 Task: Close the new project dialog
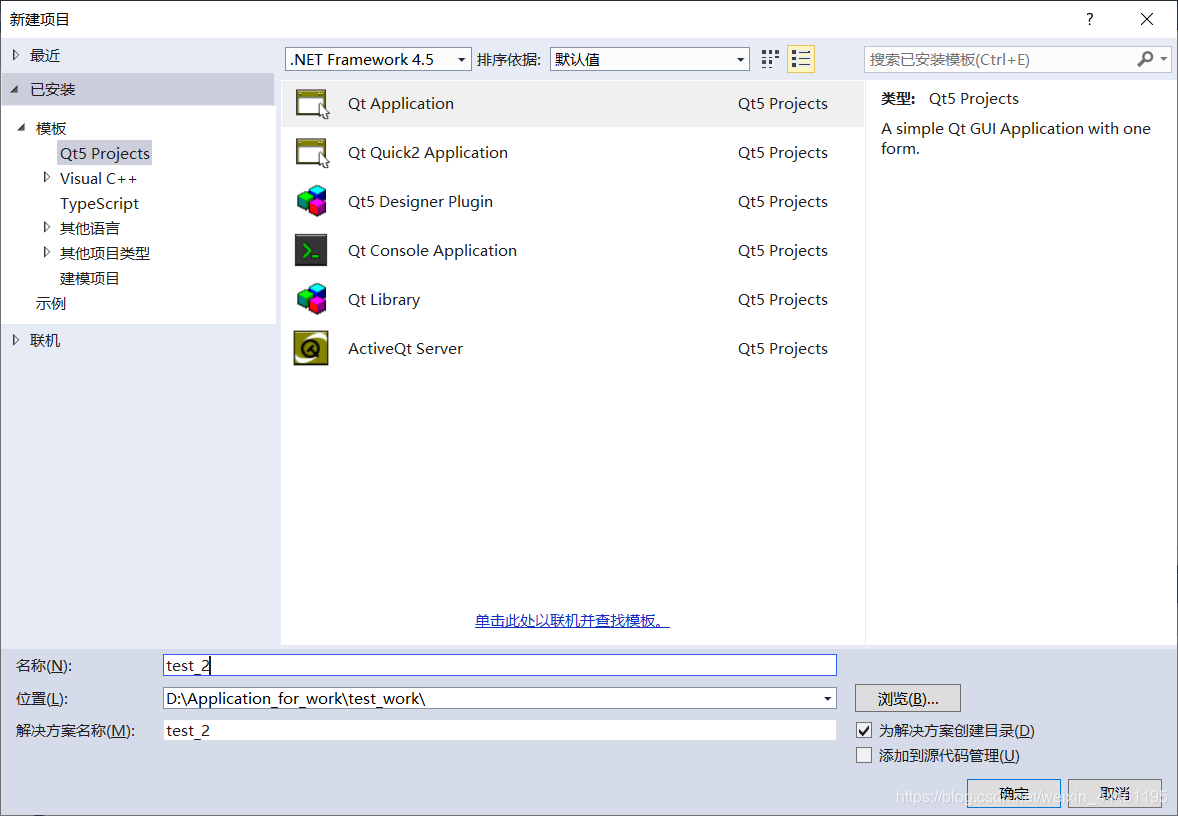pyautogui.click(x=1146, y=20)
